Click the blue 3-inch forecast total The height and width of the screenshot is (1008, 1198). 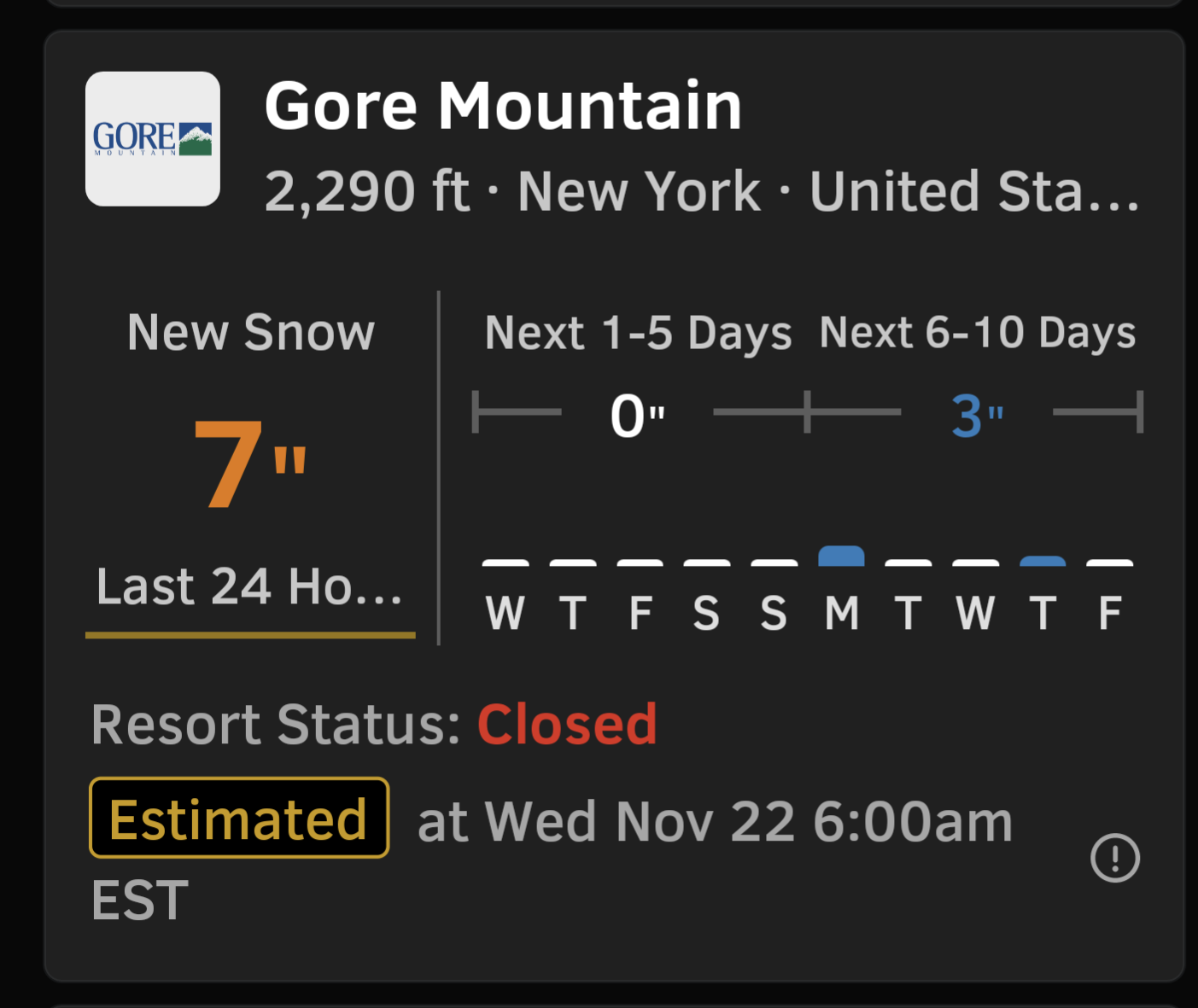pos(977,416)
